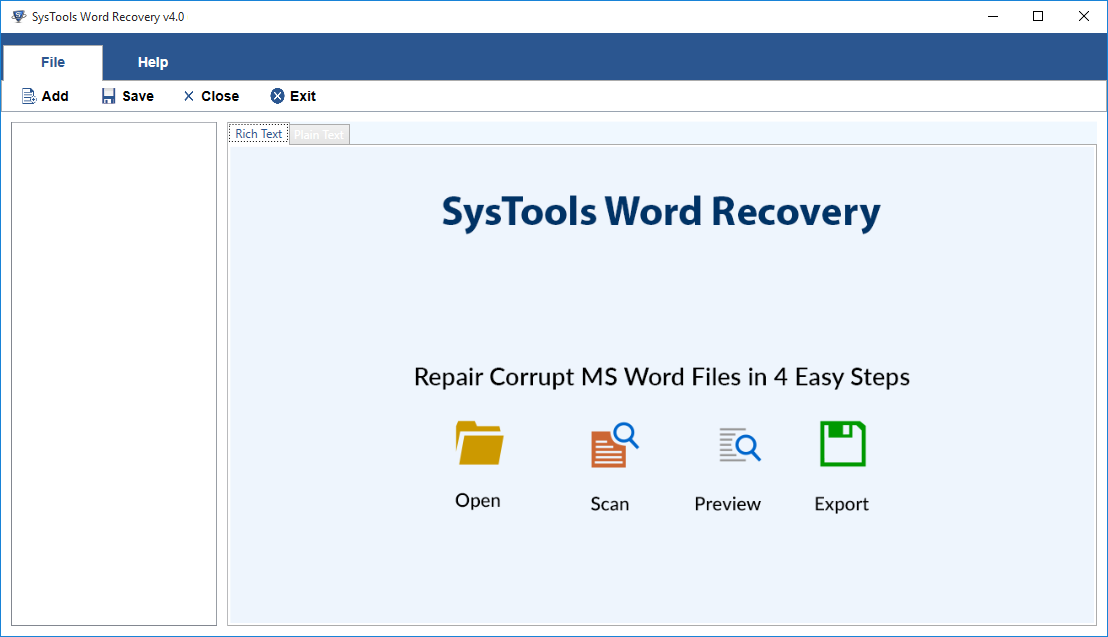The width and height of the screenshot is (1108, 637).
Task: Open the Help ribbon tab
Action: coord(153,62)
